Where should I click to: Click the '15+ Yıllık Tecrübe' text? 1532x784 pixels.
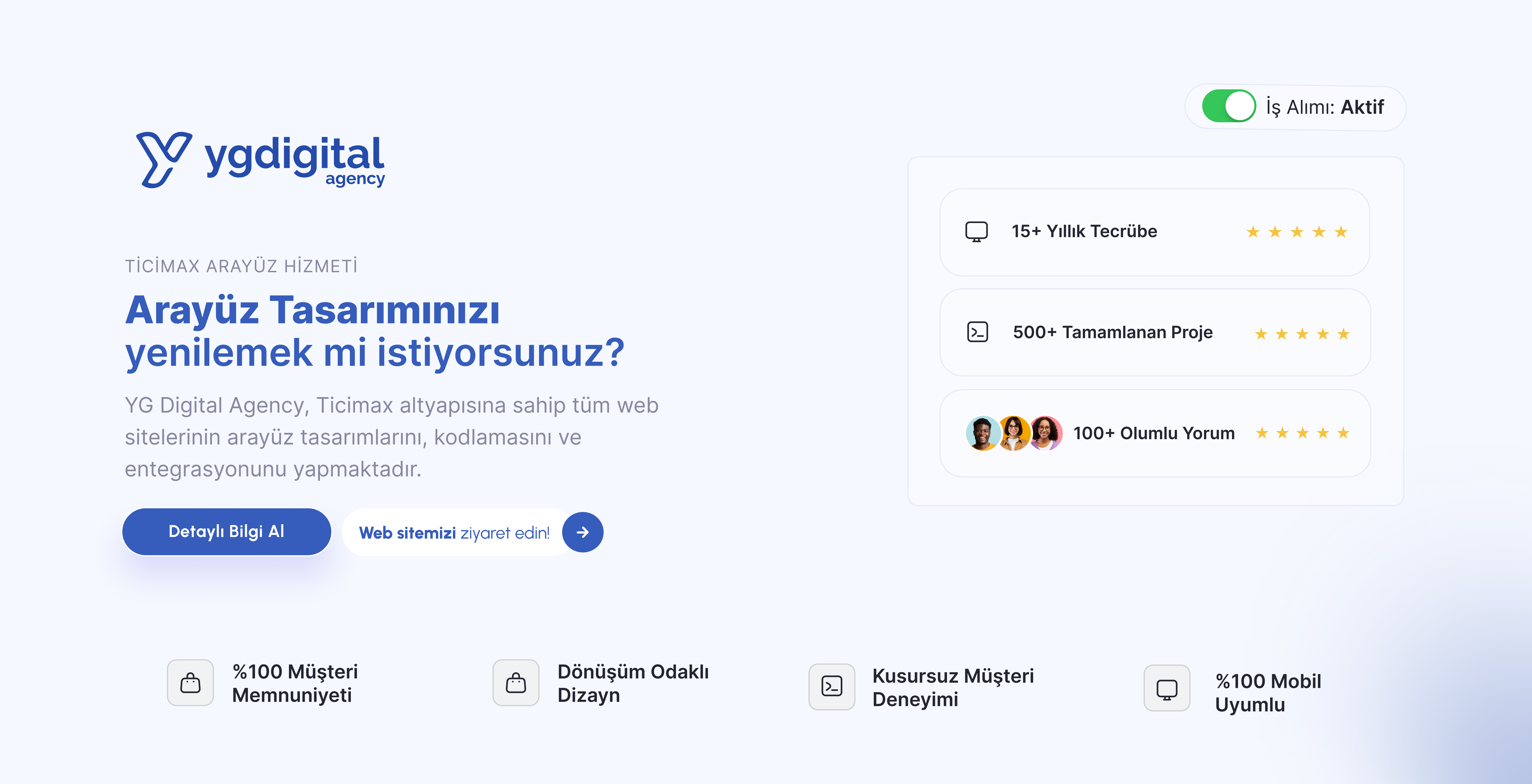point(1084,231)
